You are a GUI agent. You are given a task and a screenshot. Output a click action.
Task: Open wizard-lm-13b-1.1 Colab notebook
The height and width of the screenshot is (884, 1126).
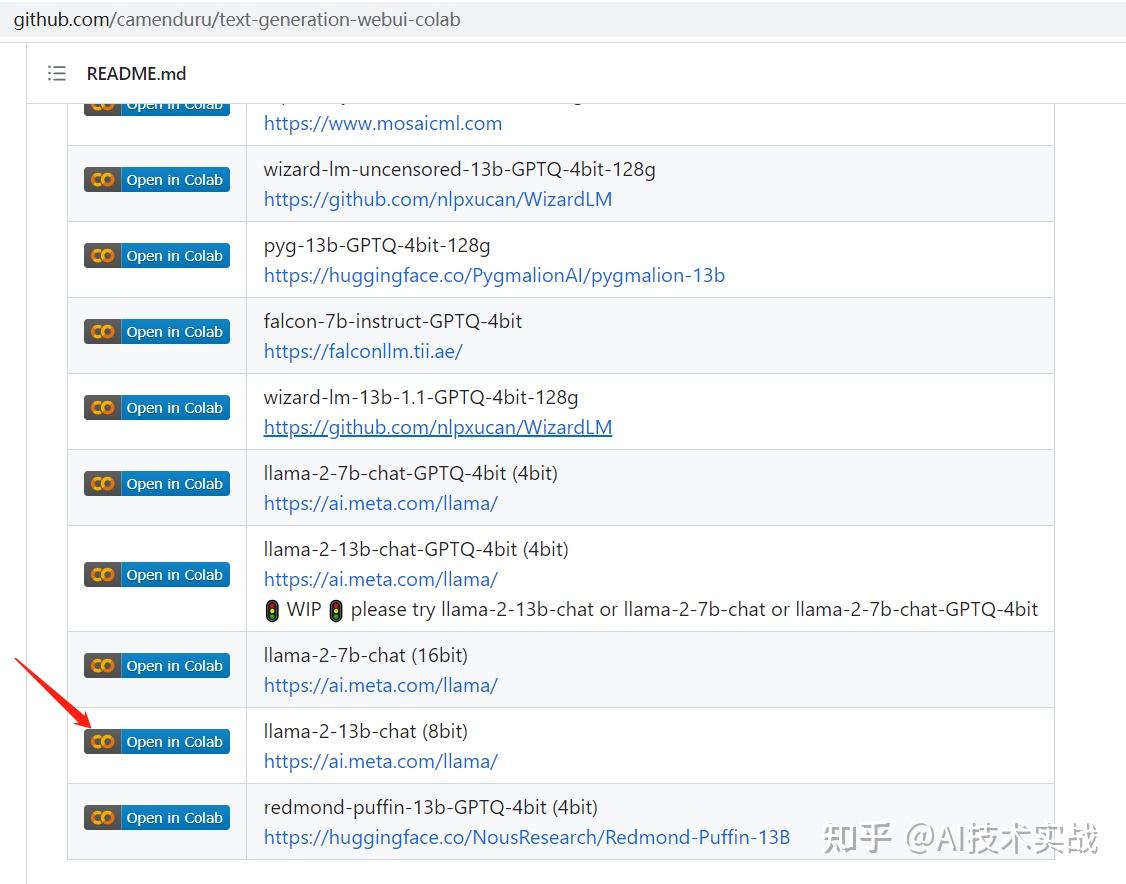[157, 407]
